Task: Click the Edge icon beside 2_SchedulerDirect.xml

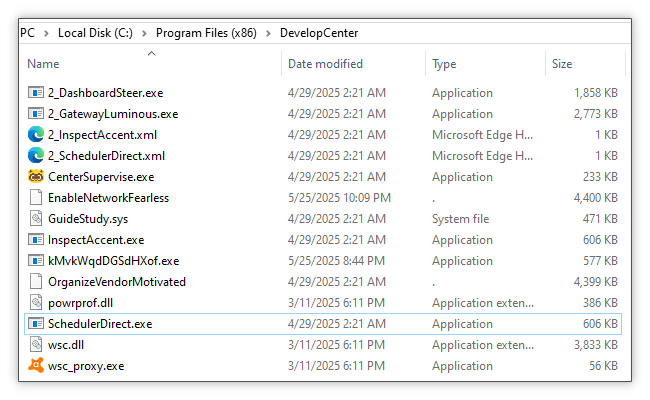Action: click(x=36, y=156)
